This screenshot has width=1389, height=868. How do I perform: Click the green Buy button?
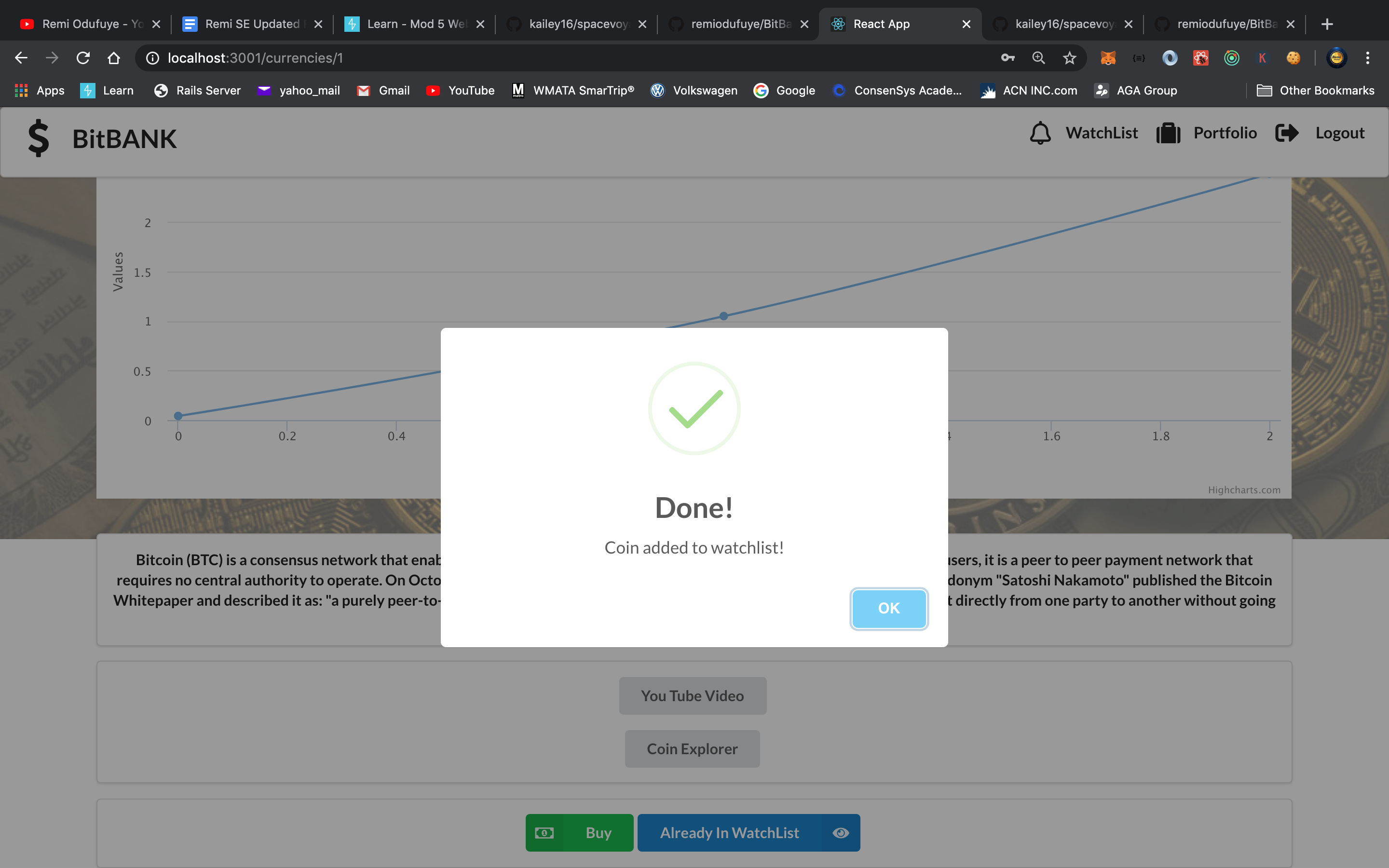pos(579,832)
